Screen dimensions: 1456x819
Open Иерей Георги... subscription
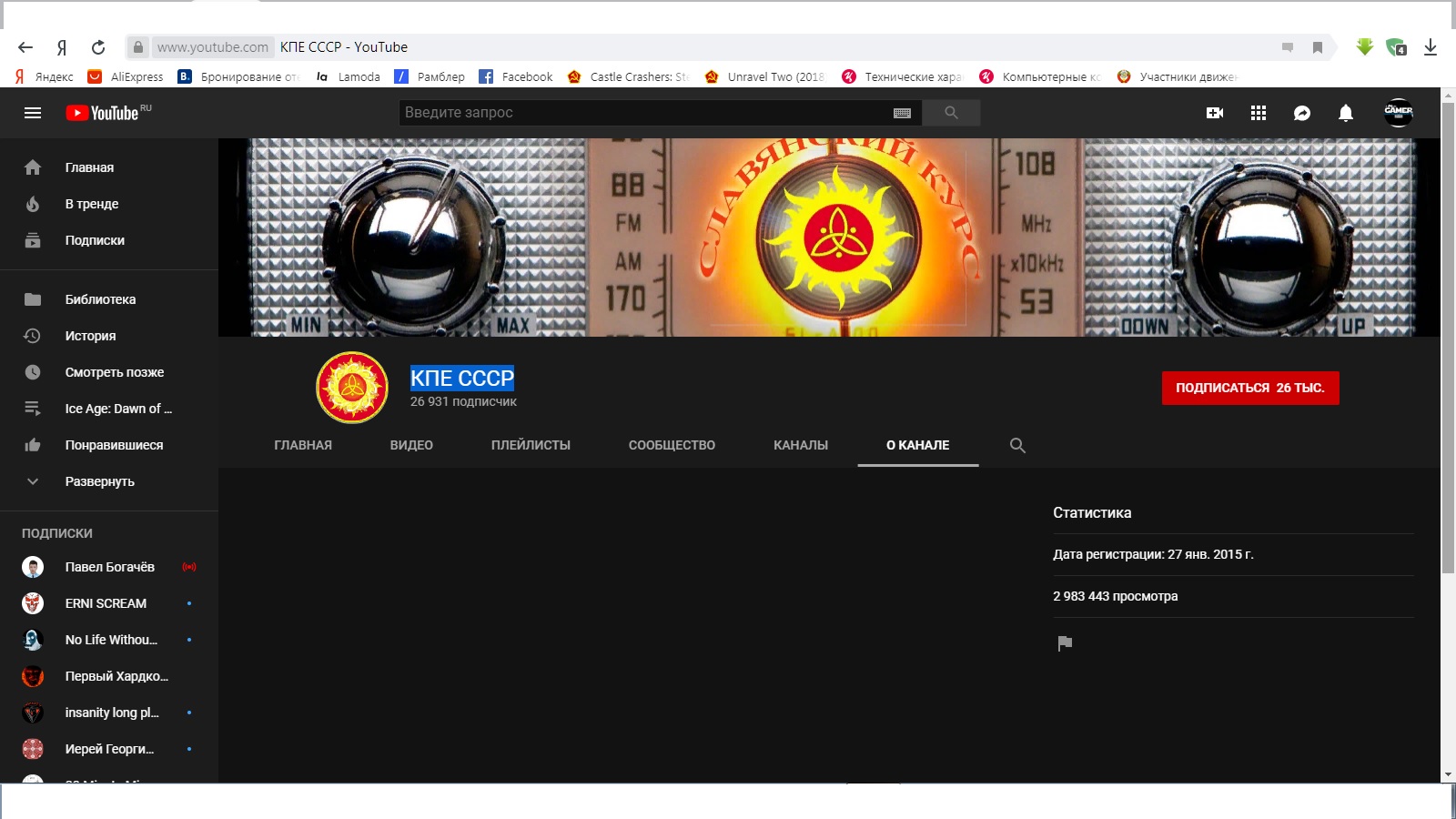coord(109,749)
